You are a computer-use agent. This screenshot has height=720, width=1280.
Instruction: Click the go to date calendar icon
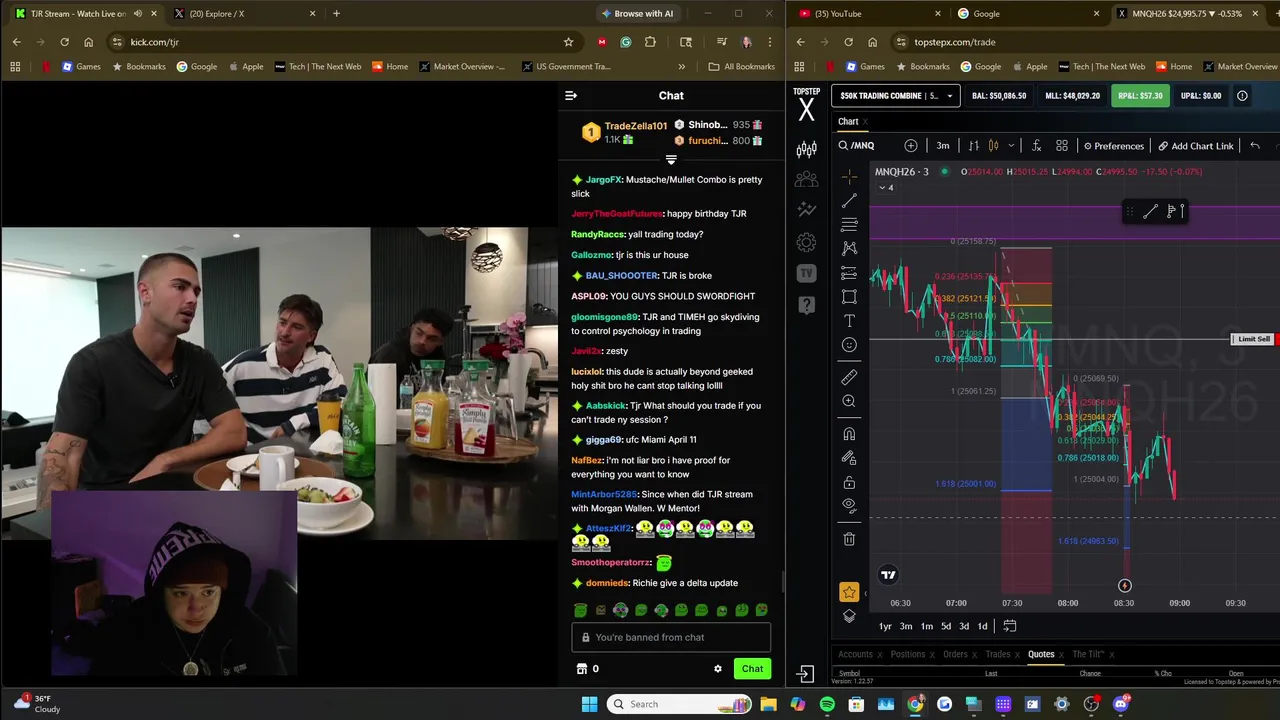pyautogui.click(x=1010, y=626)
